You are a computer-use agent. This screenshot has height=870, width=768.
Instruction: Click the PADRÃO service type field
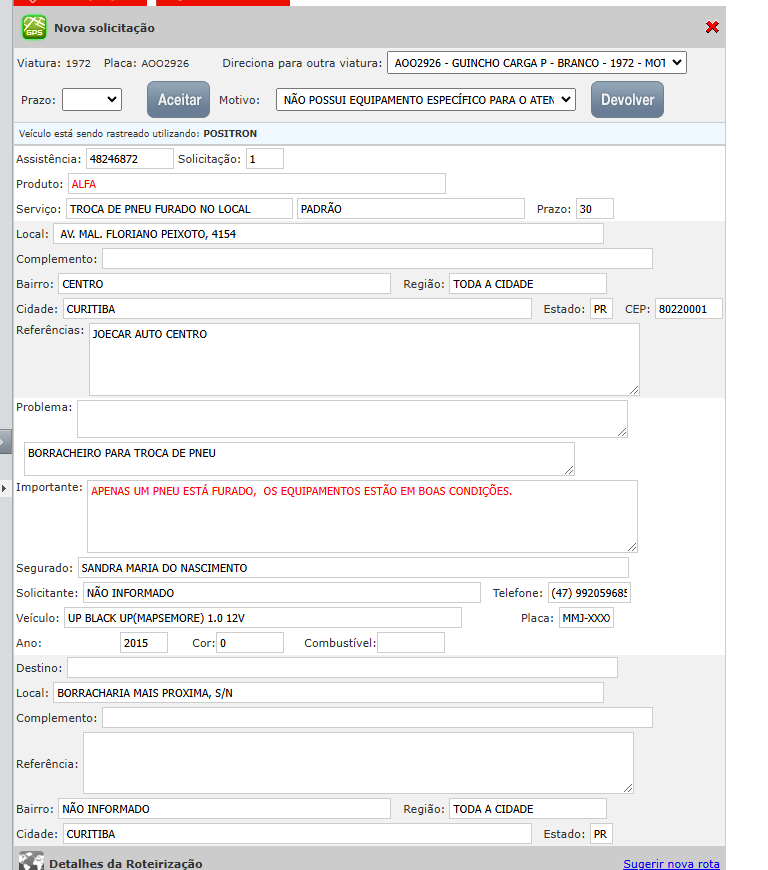coord(411,209)
